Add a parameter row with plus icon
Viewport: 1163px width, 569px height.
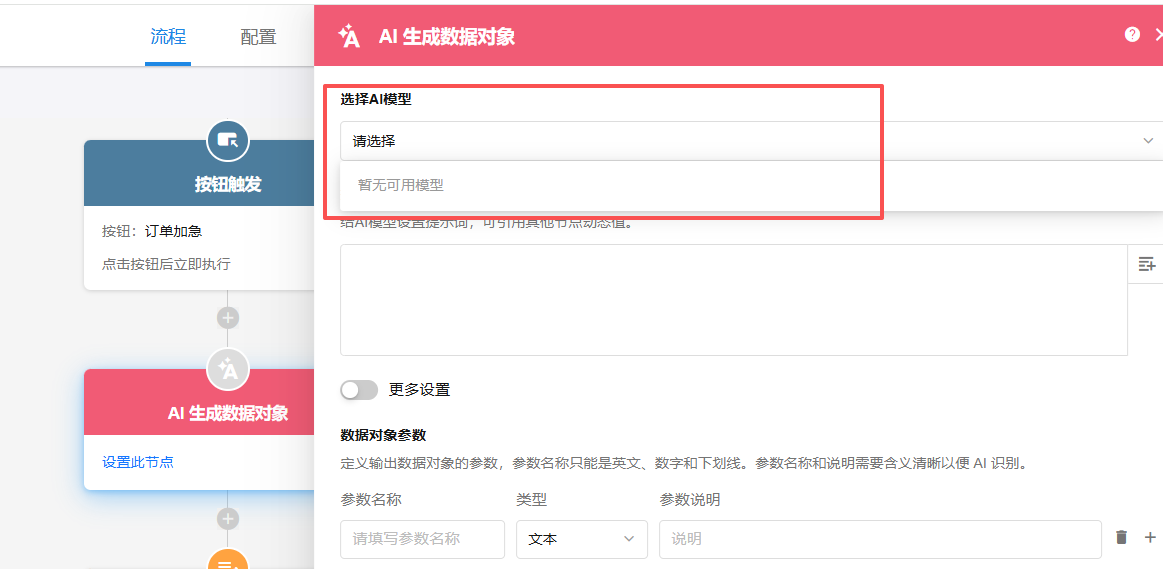point(1150,537)
